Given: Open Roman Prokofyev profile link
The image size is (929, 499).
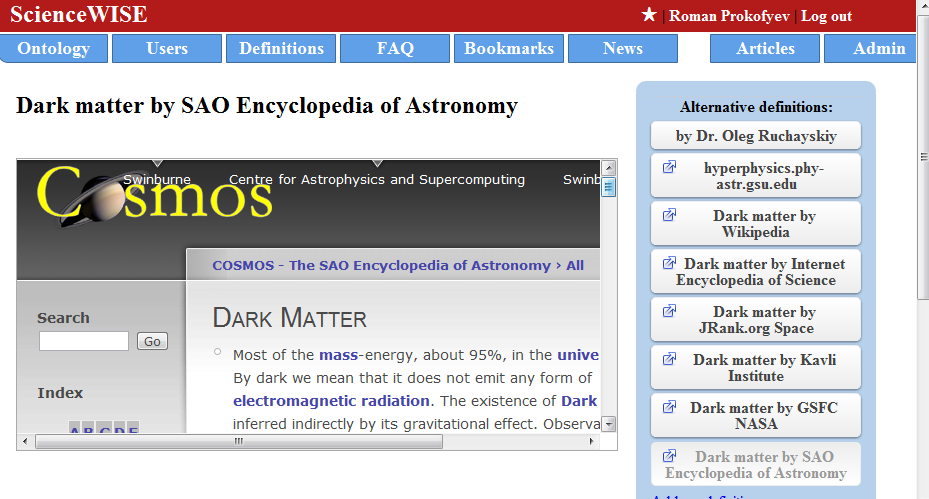Looking at the screenshot, I should pos(729,16).
